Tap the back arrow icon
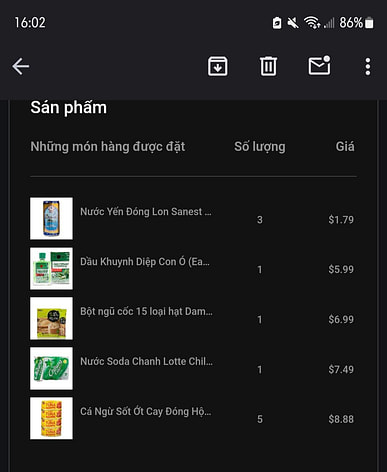387x472 pixels. point(21,66)
